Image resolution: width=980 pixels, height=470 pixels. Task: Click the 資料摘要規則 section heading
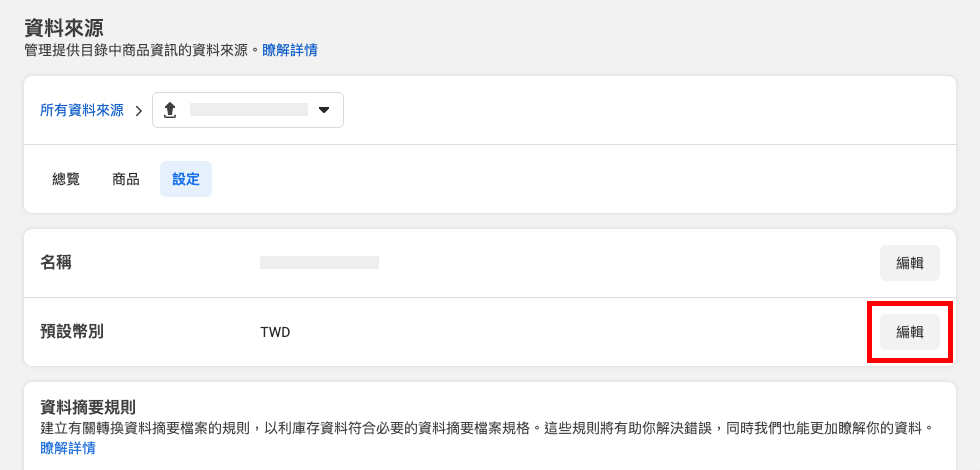point(88,408)
